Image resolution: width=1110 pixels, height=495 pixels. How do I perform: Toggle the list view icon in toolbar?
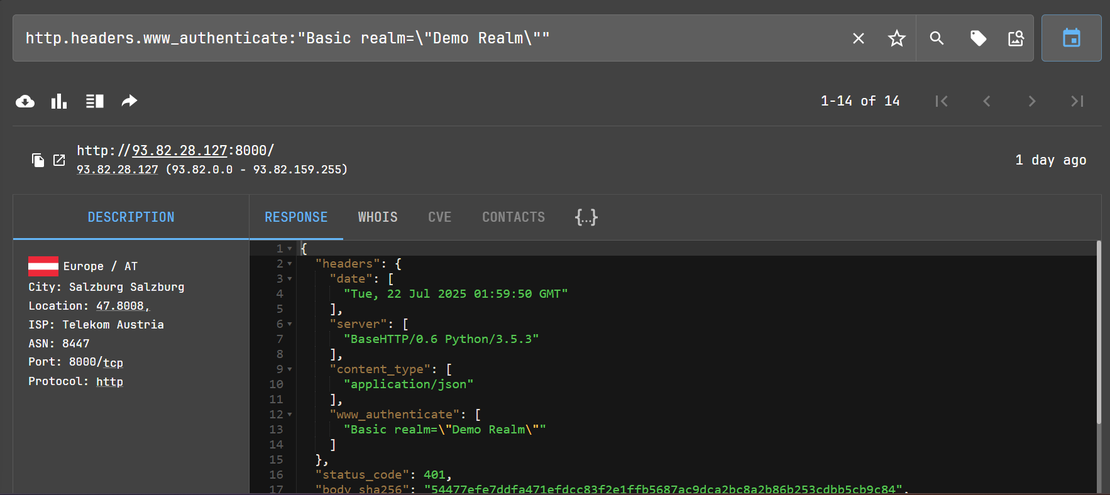pos(95,101)
